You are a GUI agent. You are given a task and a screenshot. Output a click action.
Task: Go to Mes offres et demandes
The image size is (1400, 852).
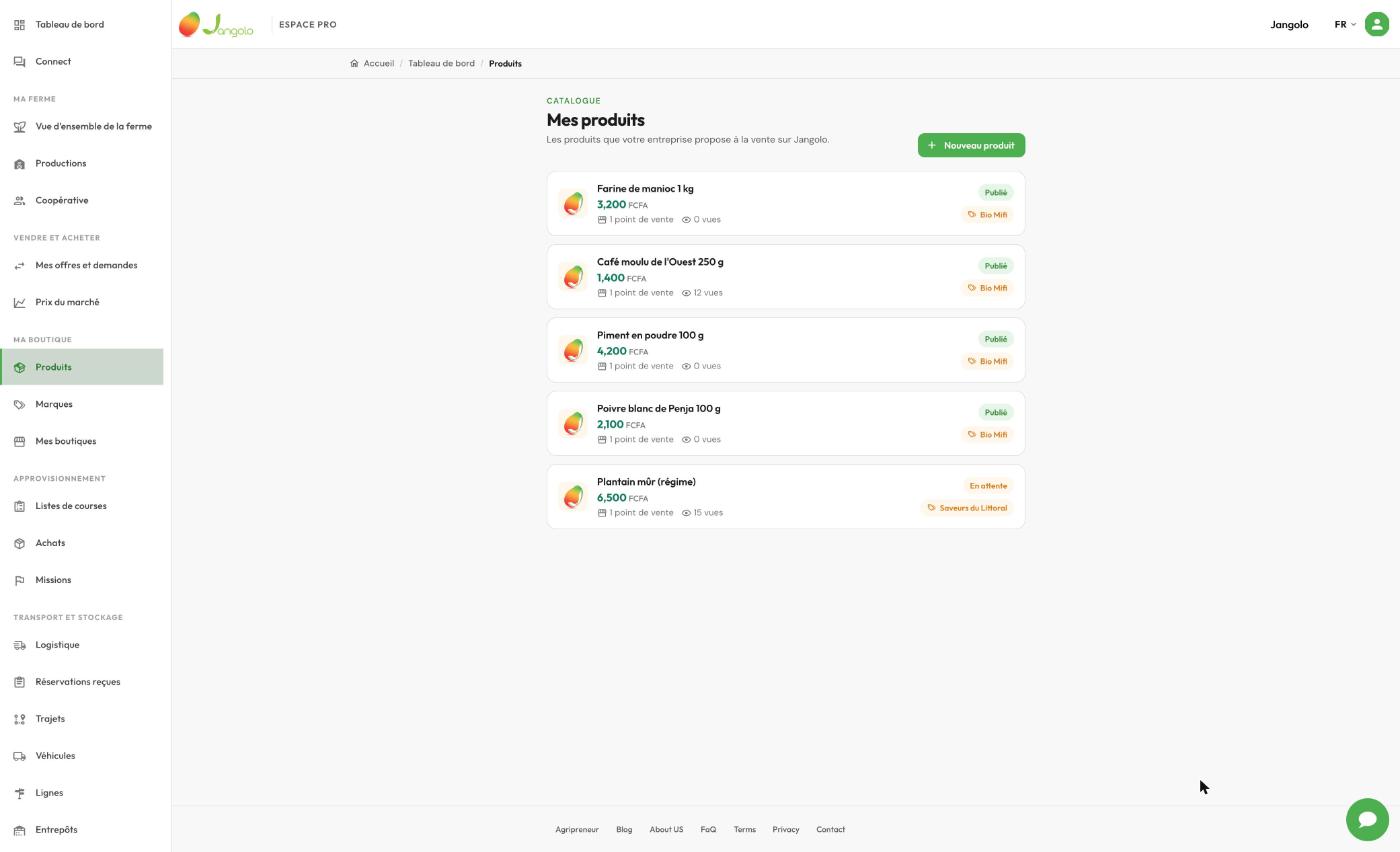82,266
